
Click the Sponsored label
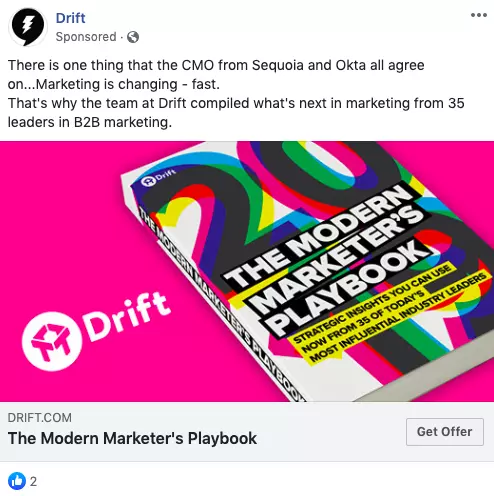click(x=86, y=37)
